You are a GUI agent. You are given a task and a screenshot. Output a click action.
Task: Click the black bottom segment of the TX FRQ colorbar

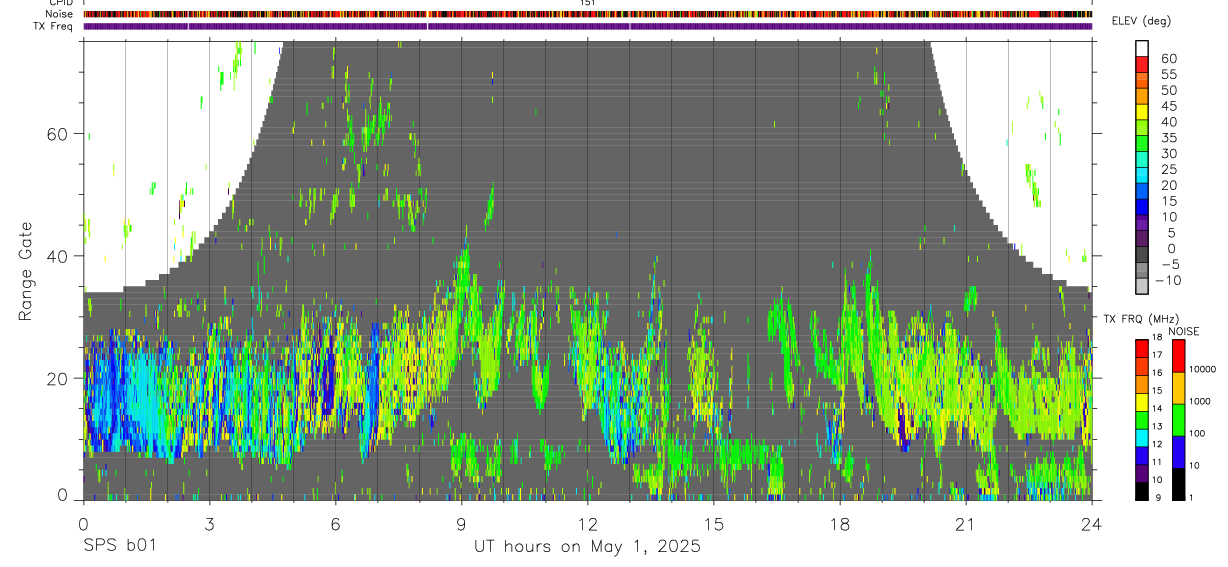point(1142,491)
